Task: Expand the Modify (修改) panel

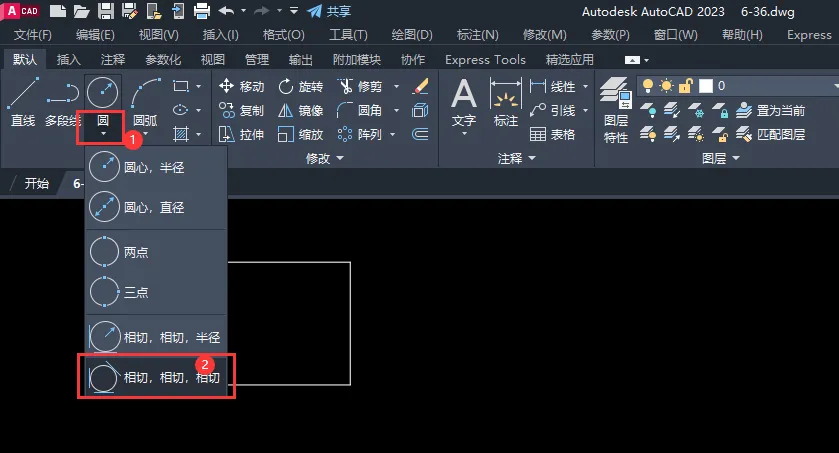Action: pyautogui.click(x=324, y=158)
